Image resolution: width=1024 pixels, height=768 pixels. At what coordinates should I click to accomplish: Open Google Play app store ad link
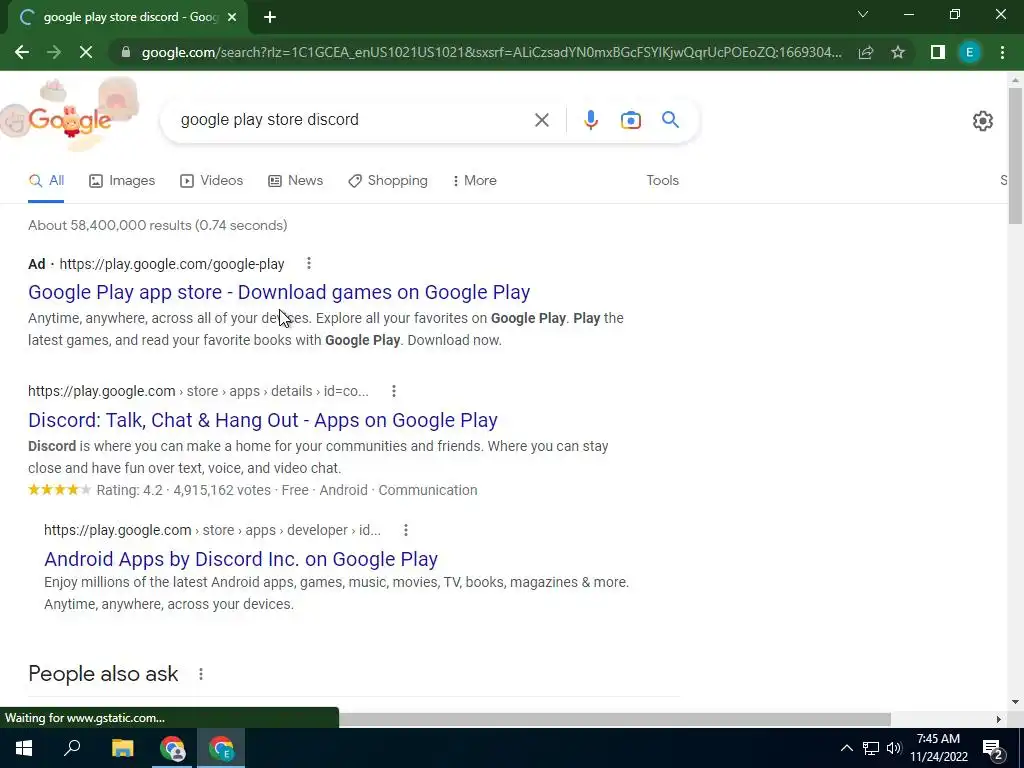279,292
